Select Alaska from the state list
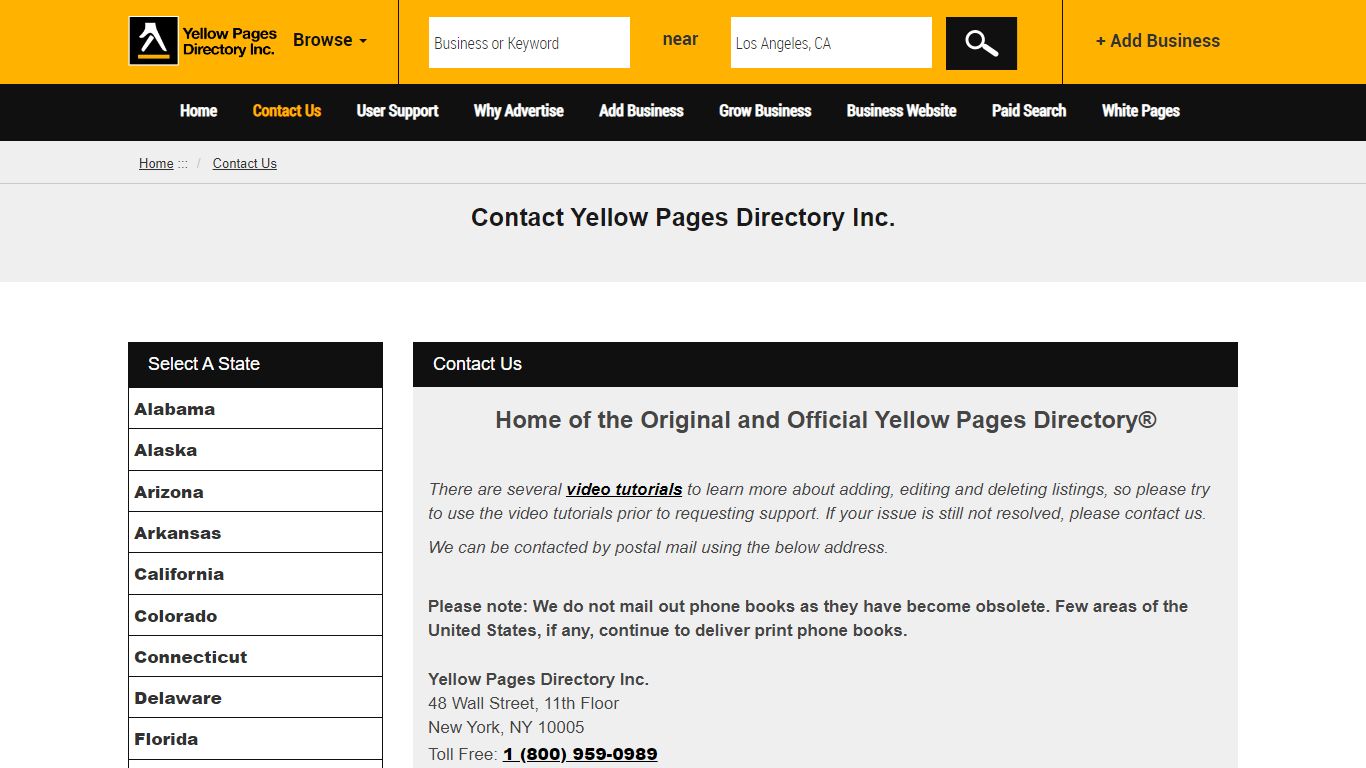Screen dimensions: 1366x768 pyautogui.click(x=255, y=450)
